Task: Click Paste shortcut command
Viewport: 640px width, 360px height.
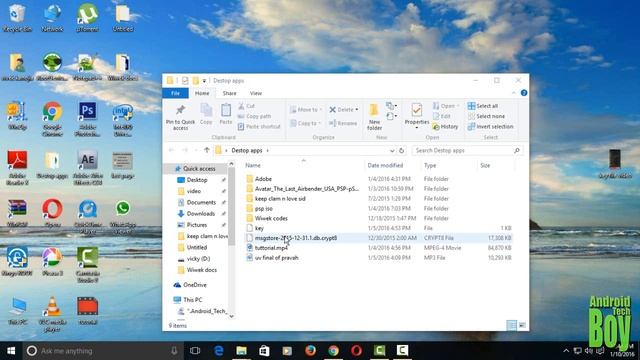Action: [259, 127]
